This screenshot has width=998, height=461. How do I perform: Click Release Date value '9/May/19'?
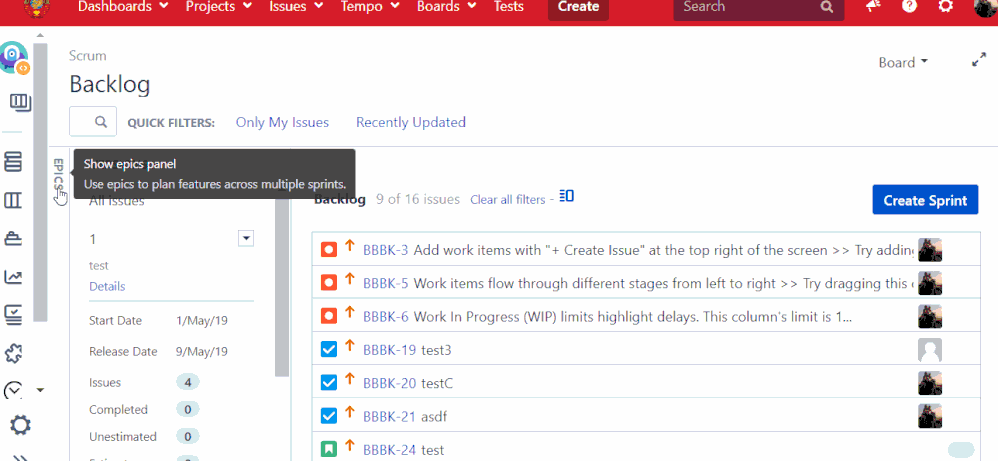pos(202,351)
